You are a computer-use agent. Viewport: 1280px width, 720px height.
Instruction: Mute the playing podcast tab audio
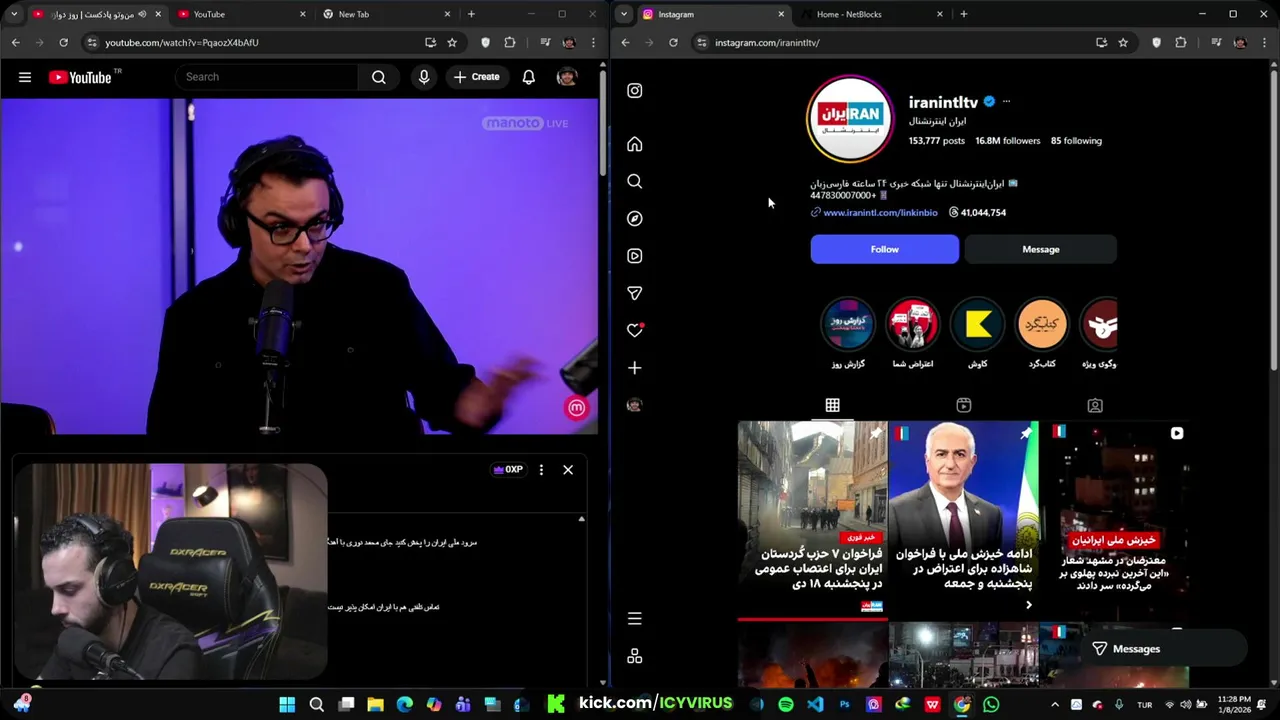(141, 14)
